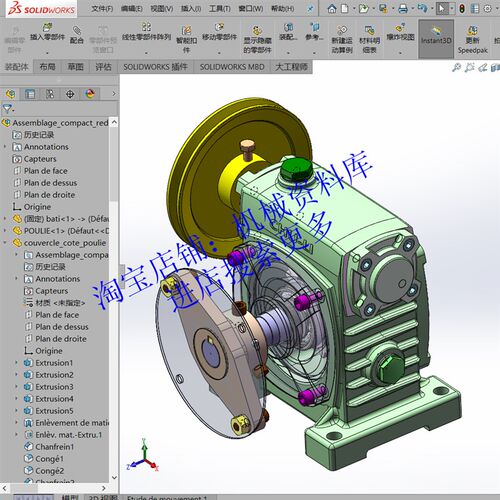
Task: Open the DisplayManager color-ball tab
Action: click(x=90, y=94)
